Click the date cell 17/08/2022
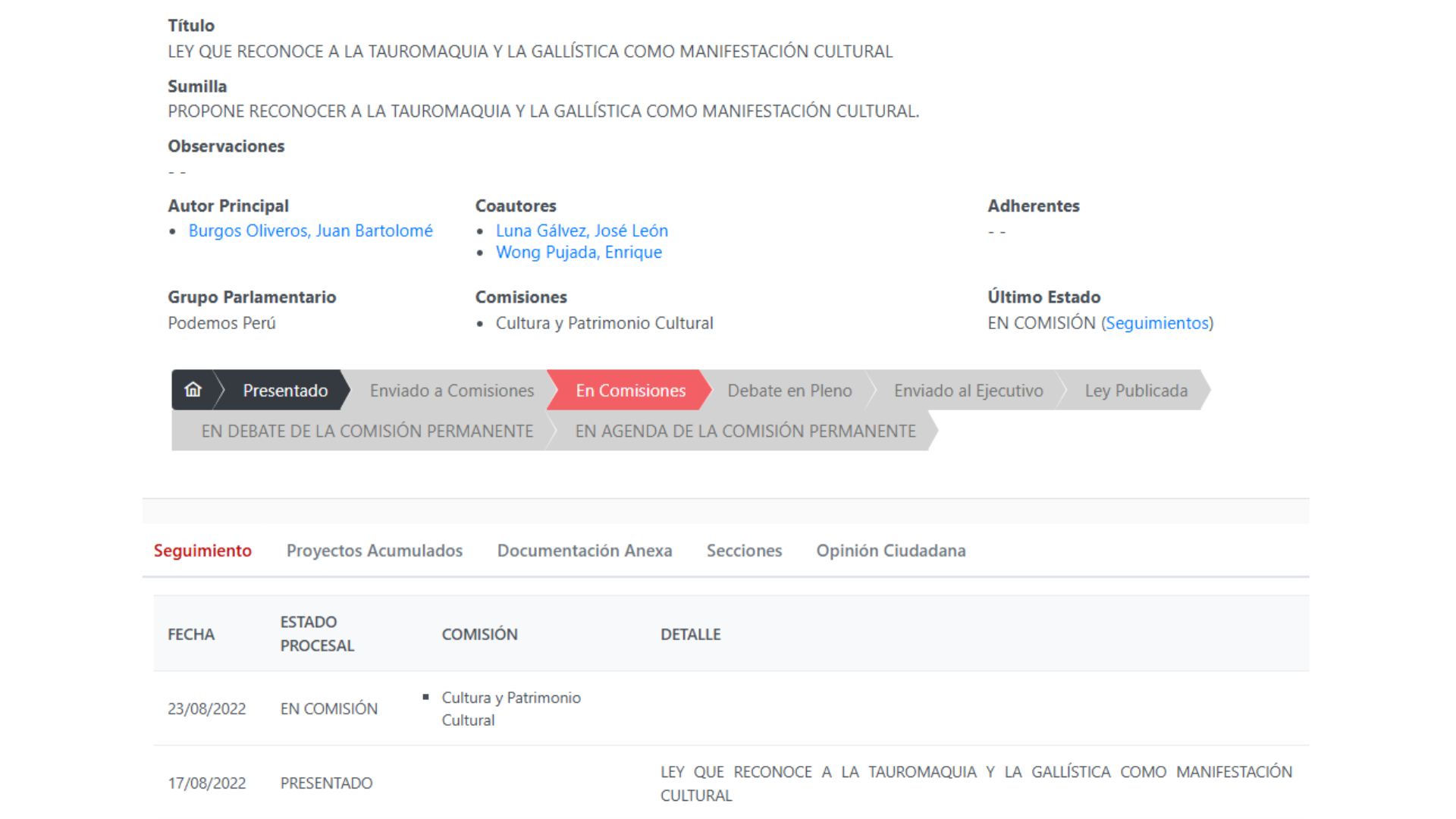 point(207,783)
